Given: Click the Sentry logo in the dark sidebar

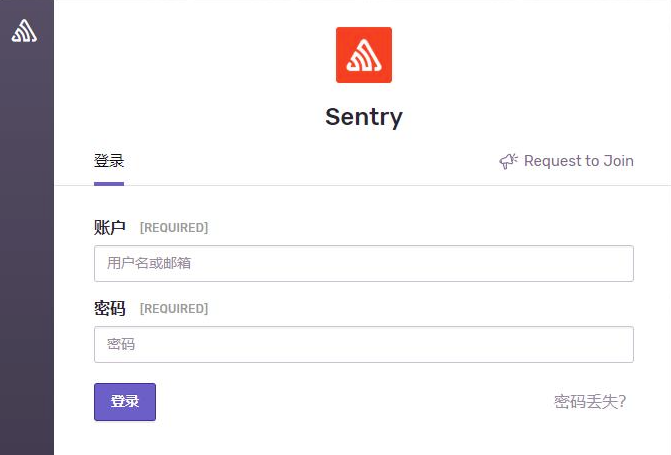Looking at the screenshot, I should (24, 31).
